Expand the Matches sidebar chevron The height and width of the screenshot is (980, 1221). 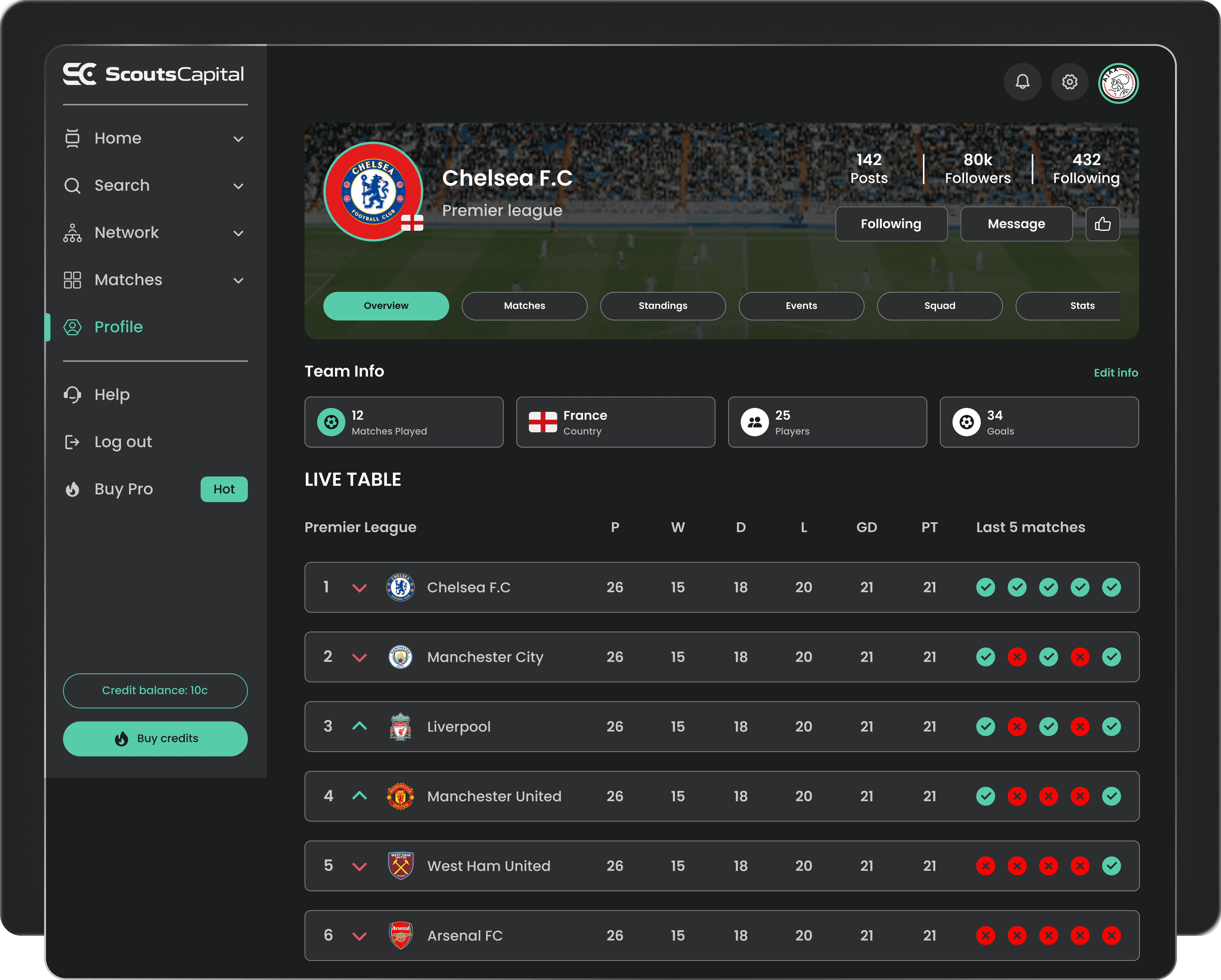click(238, 280)
